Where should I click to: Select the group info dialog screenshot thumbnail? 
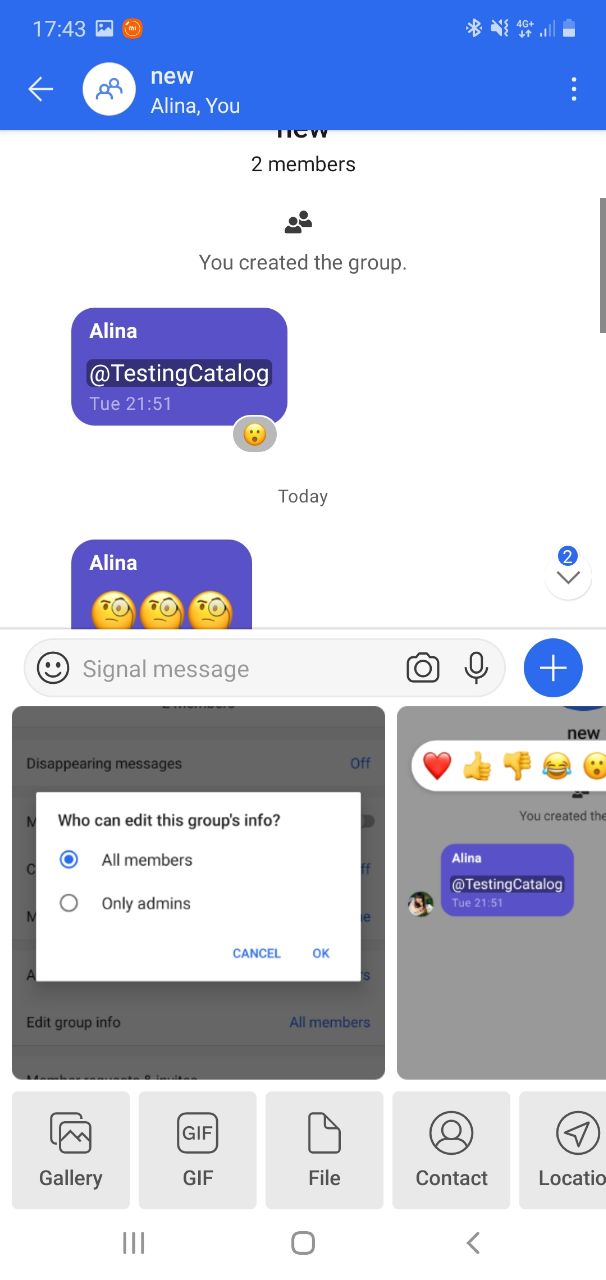pyautogui.click(x=198, y=893)
